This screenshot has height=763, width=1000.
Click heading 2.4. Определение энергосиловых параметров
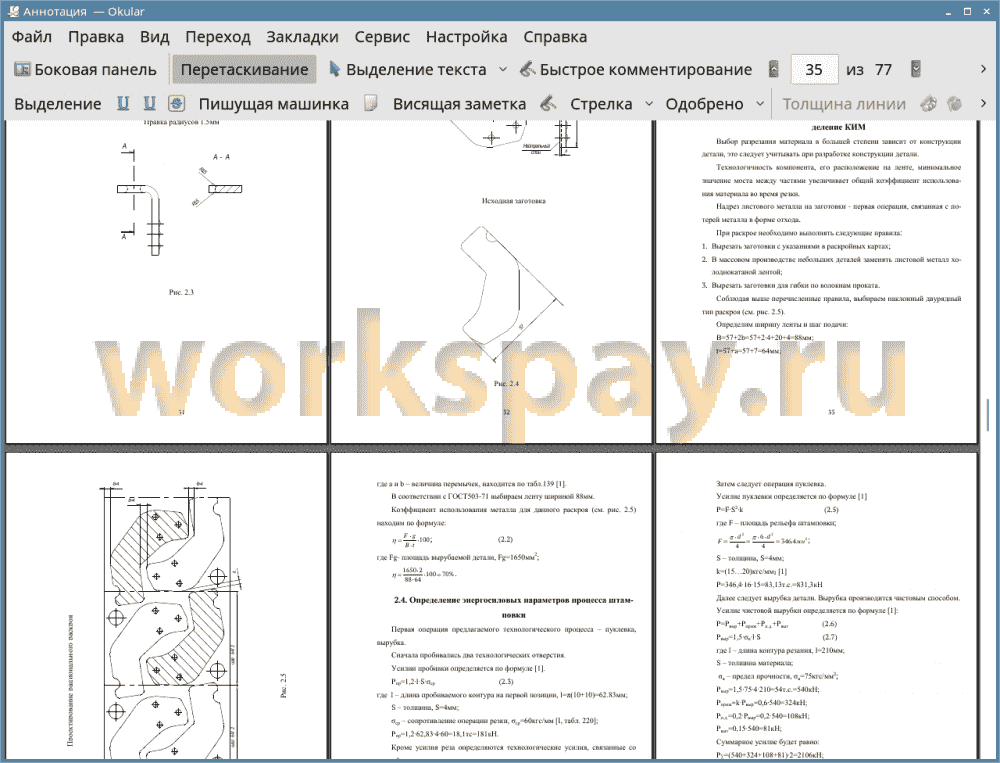(513, 607)
